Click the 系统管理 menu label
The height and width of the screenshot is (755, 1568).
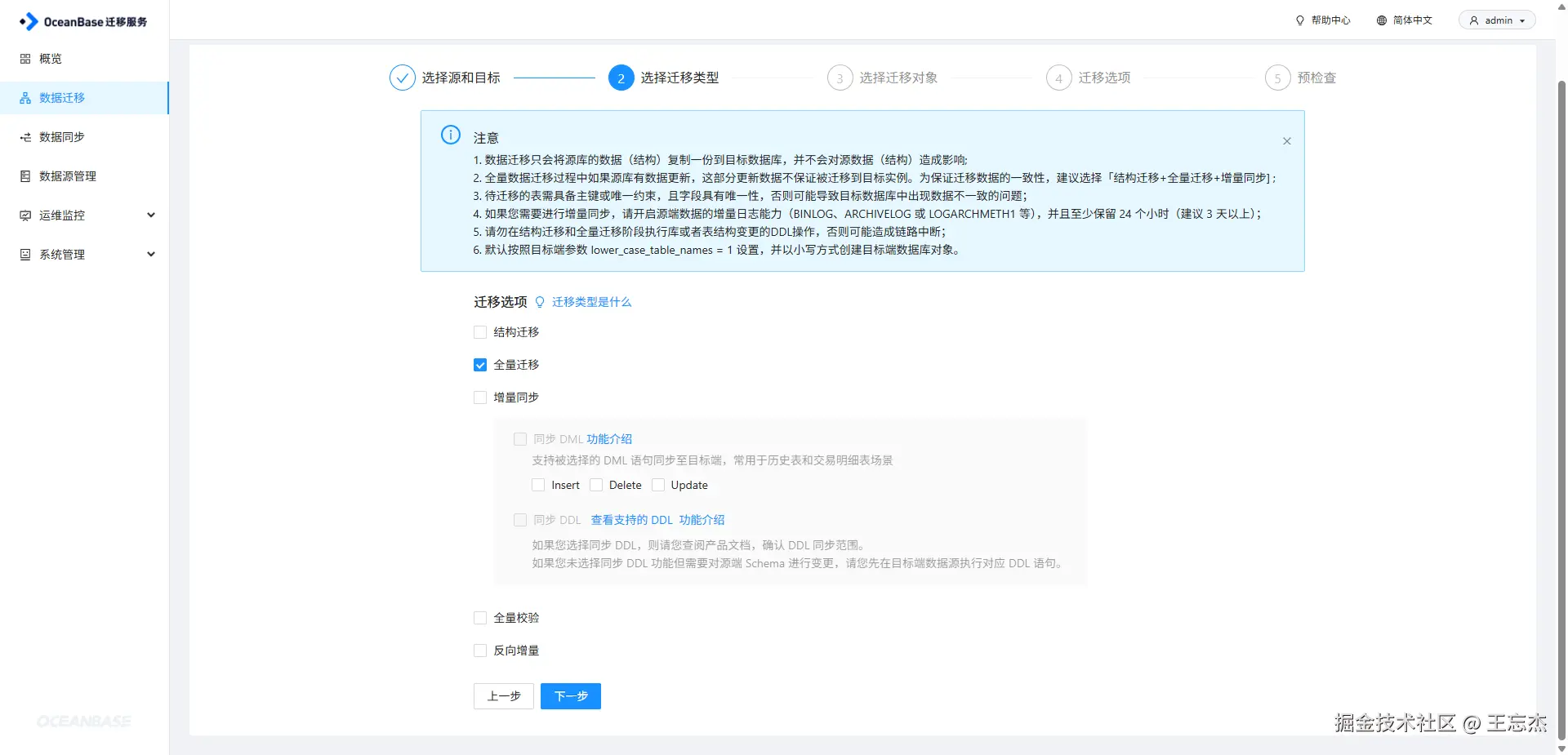point(62,255)
